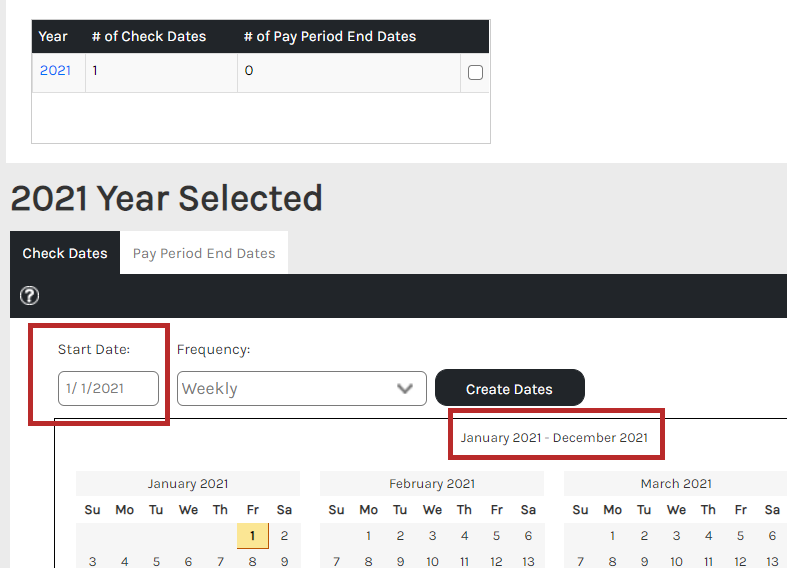Select March 5 in the calendar

point(740,536)
